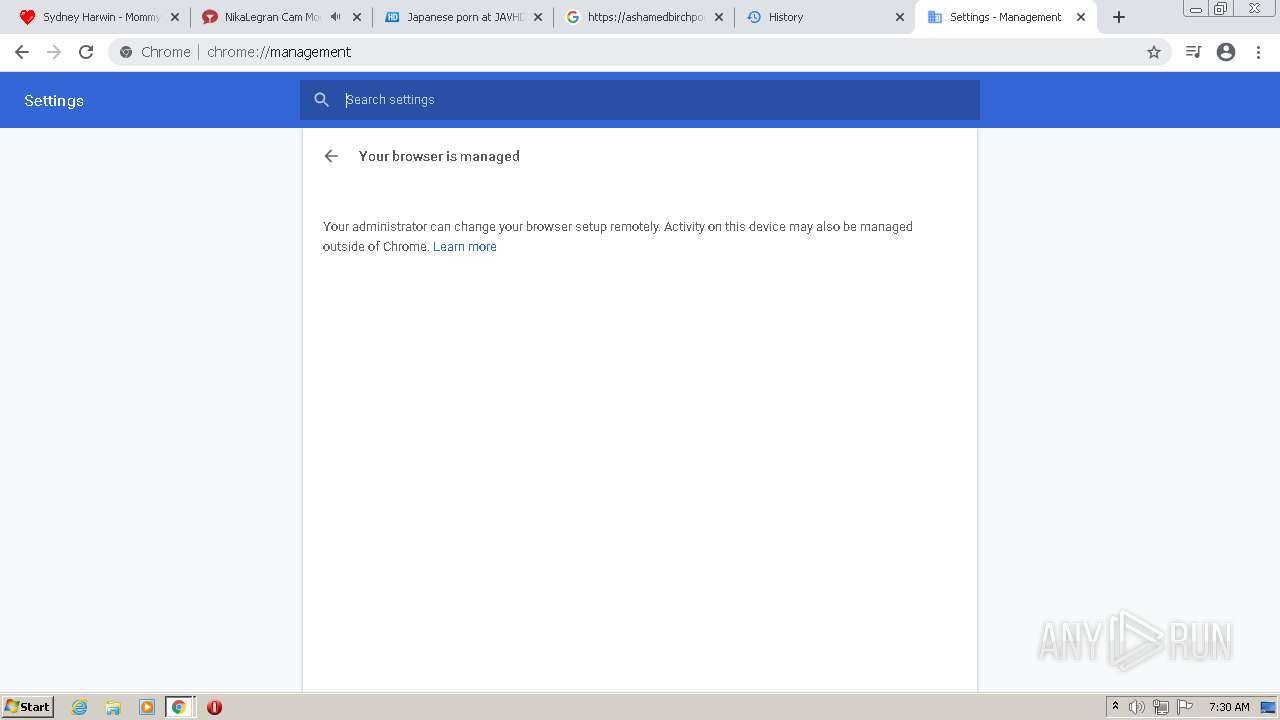
Task: Launch Internet Explorer from taskbar
Action: [x=80, y=707]
